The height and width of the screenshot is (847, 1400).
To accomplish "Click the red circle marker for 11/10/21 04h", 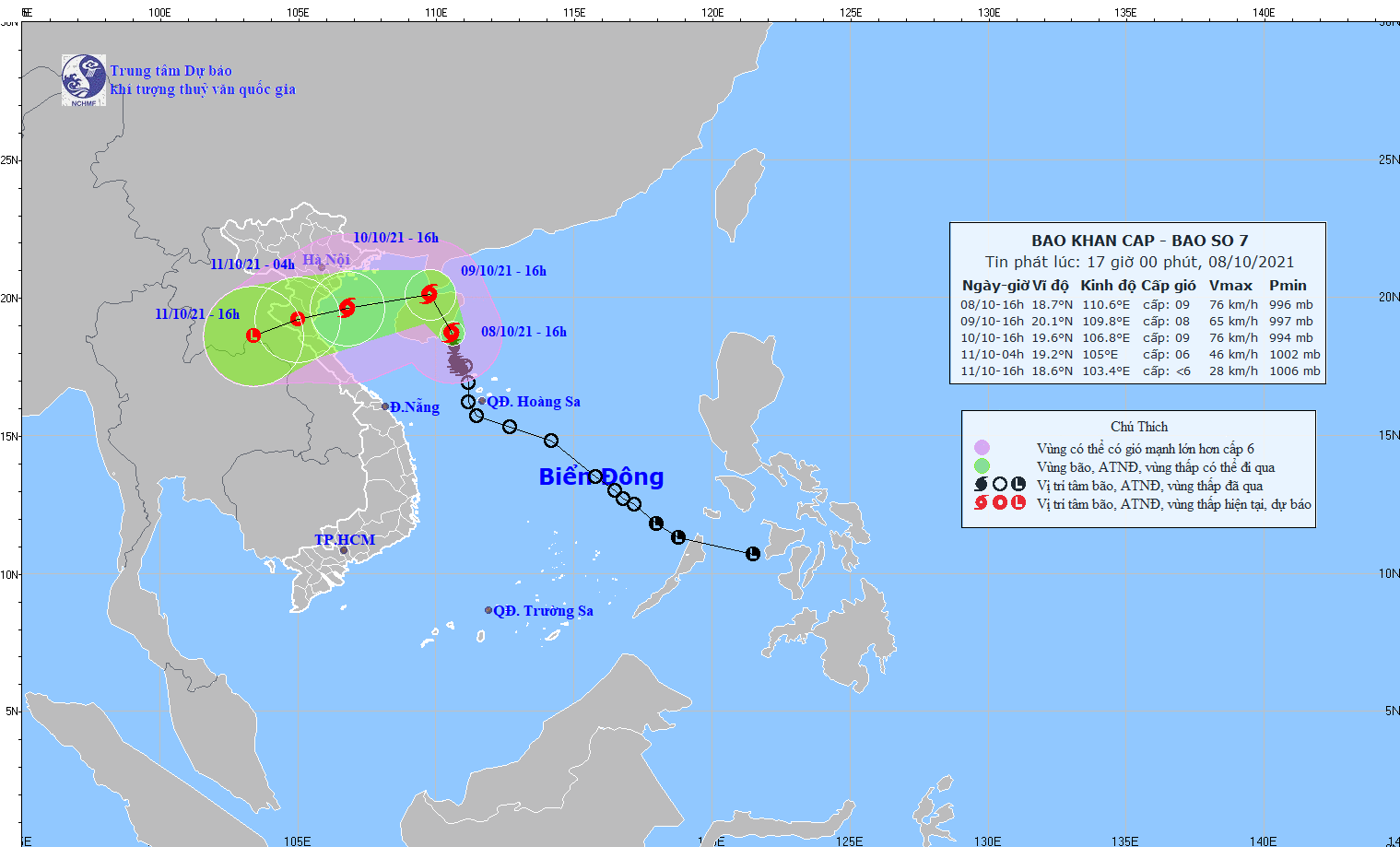I will [x=298, y=319].
